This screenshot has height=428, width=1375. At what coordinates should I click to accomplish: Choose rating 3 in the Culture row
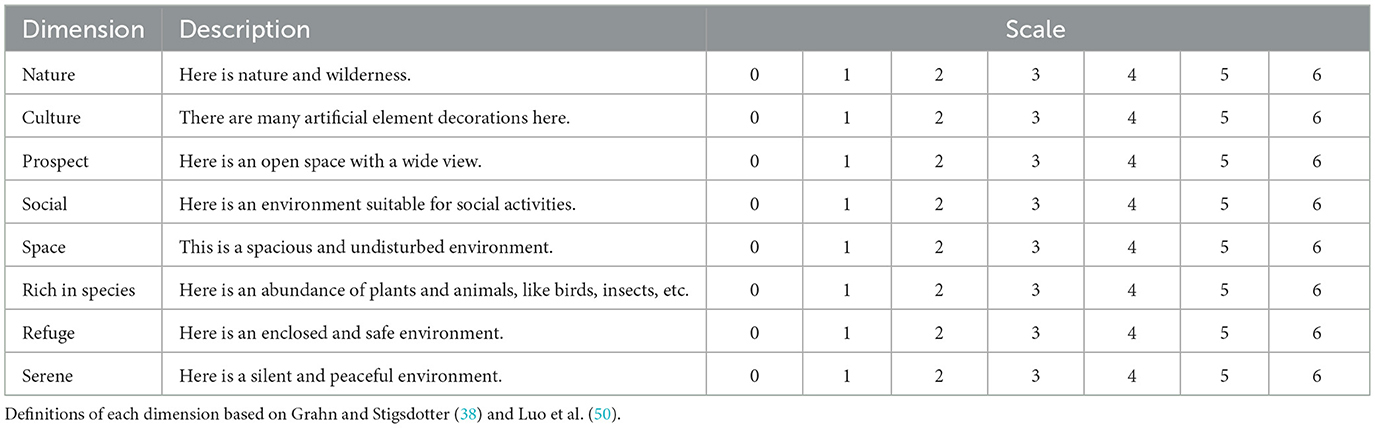coord(1035,117)
